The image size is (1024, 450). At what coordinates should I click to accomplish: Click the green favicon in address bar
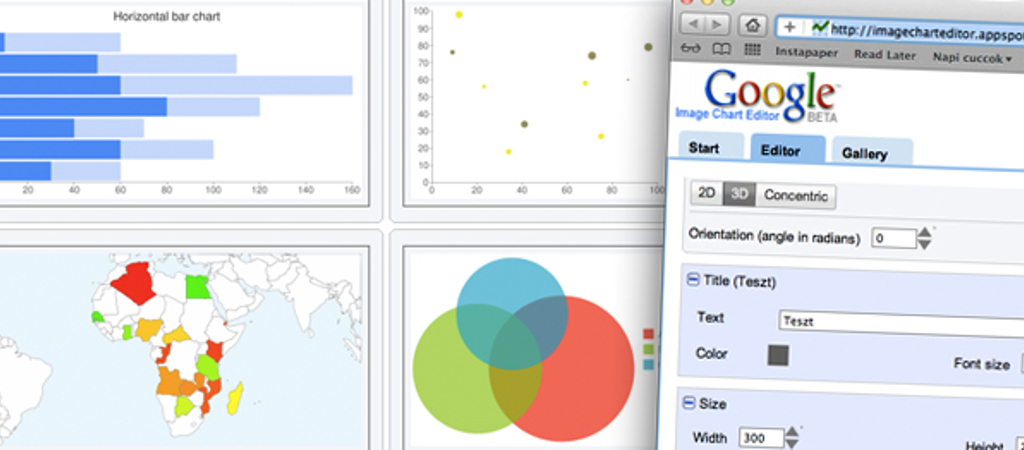pyautogui.click(x=819, y=27)
